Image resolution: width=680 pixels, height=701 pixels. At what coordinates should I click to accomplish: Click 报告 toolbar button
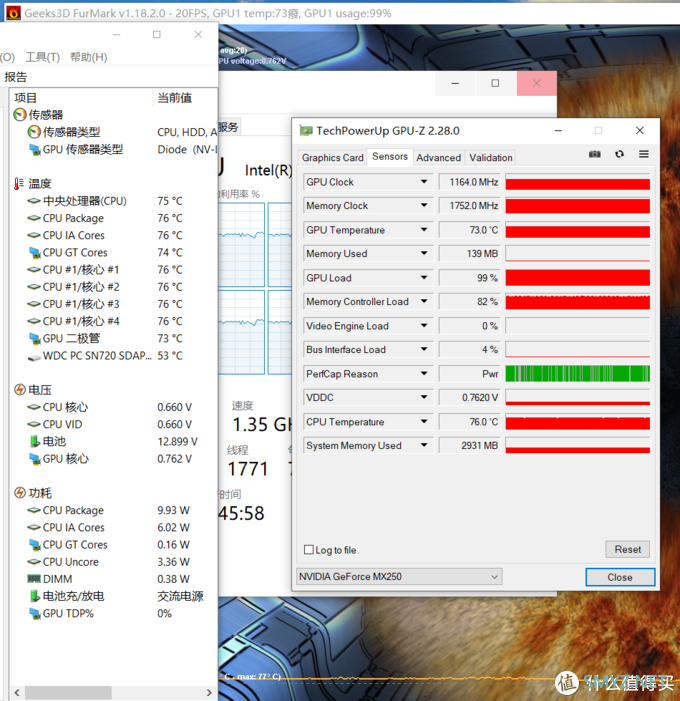(16, 77)
